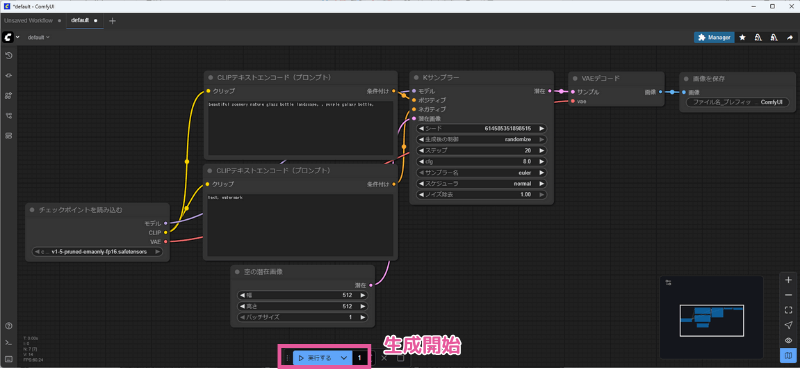Fit view with the frame icon
The image size is (800, 370).
788,310
